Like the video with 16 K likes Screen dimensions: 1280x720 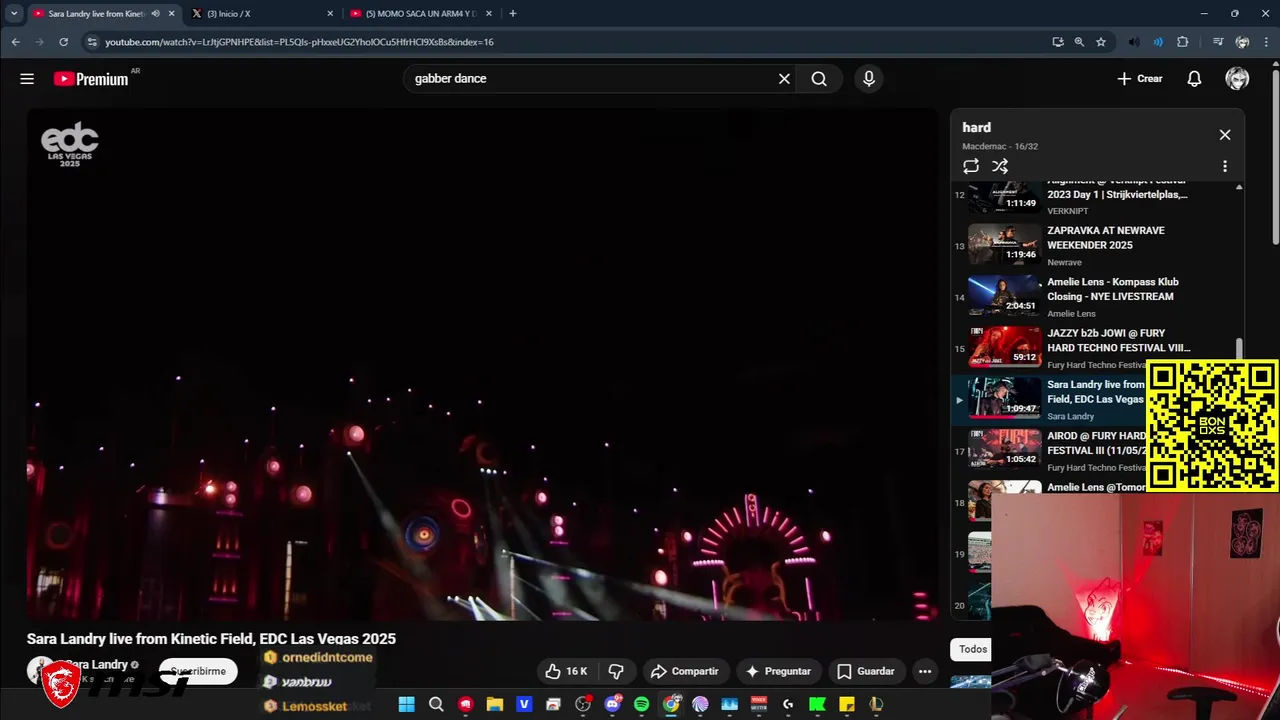click(566, 671)
